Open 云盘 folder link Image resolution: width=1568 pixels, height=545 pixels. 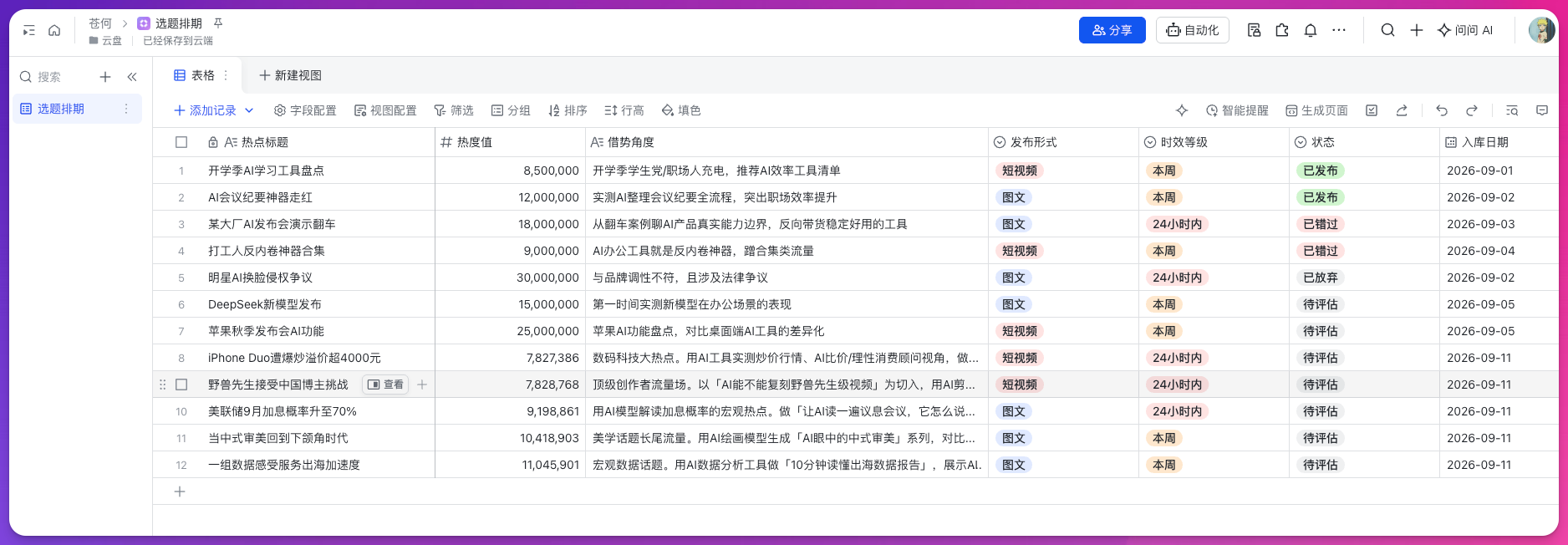click(x=105, y=40)
